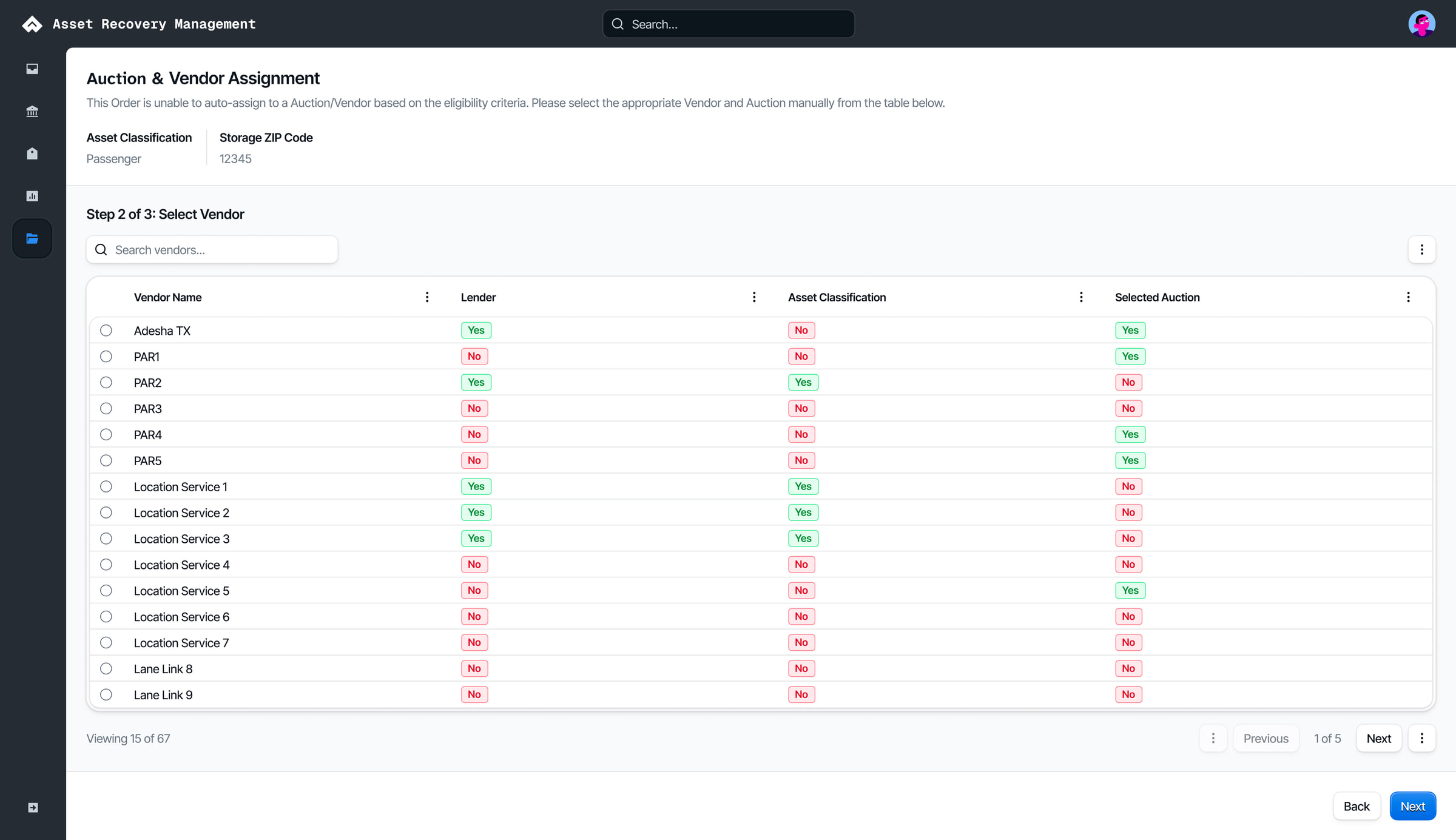The height and width of the screenshot is (840, 1456).
Task: Open Vendor Name column options menu
Action: (427, 297)
